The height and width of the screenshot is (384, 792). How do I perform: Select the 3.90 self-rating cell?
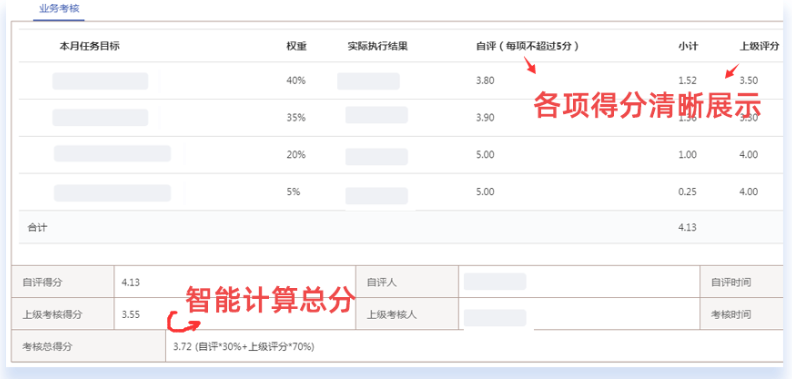485,118
